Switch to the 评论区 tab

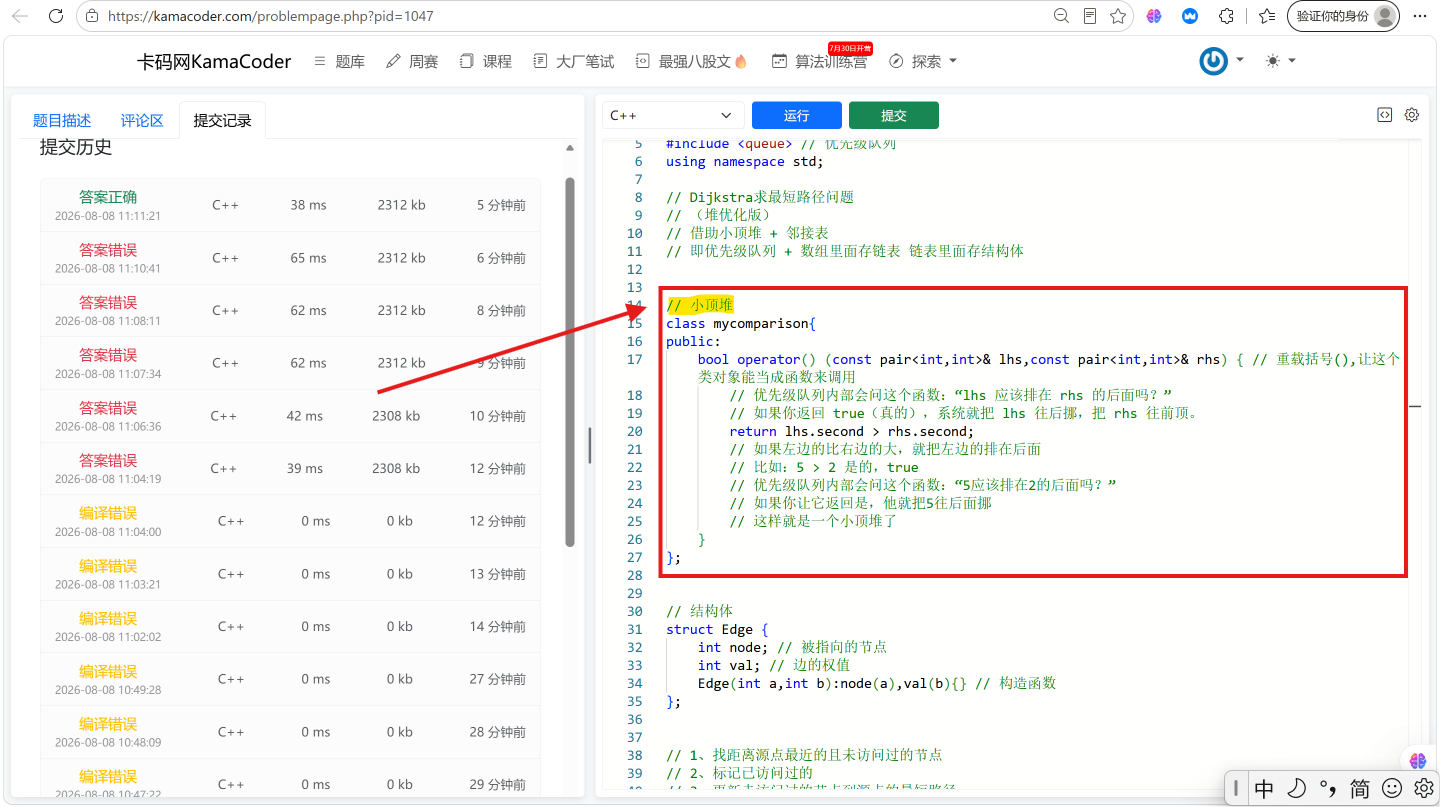point(142,120)
